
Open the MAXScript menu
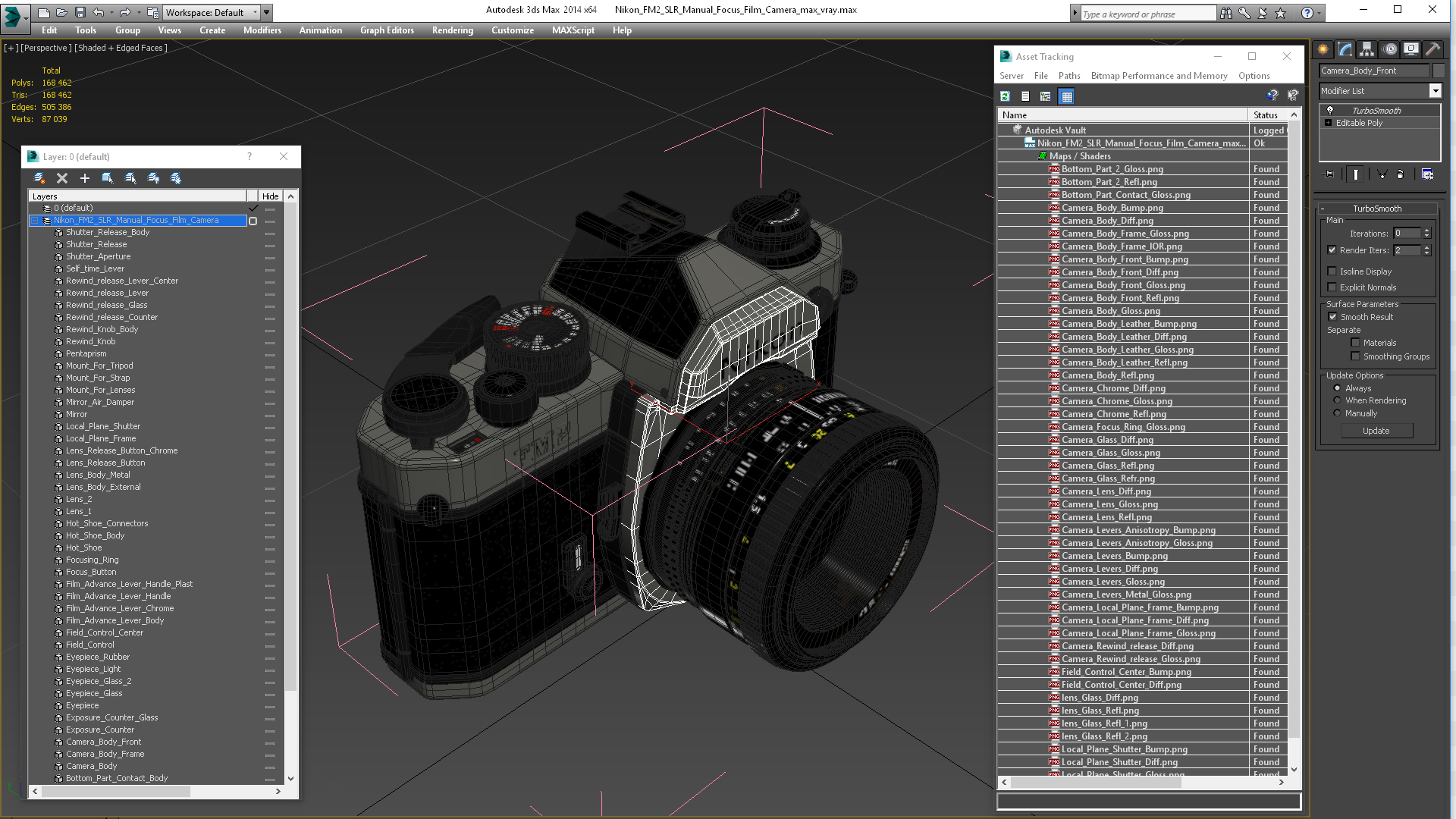pyautogui.click(x=573, y=30)
